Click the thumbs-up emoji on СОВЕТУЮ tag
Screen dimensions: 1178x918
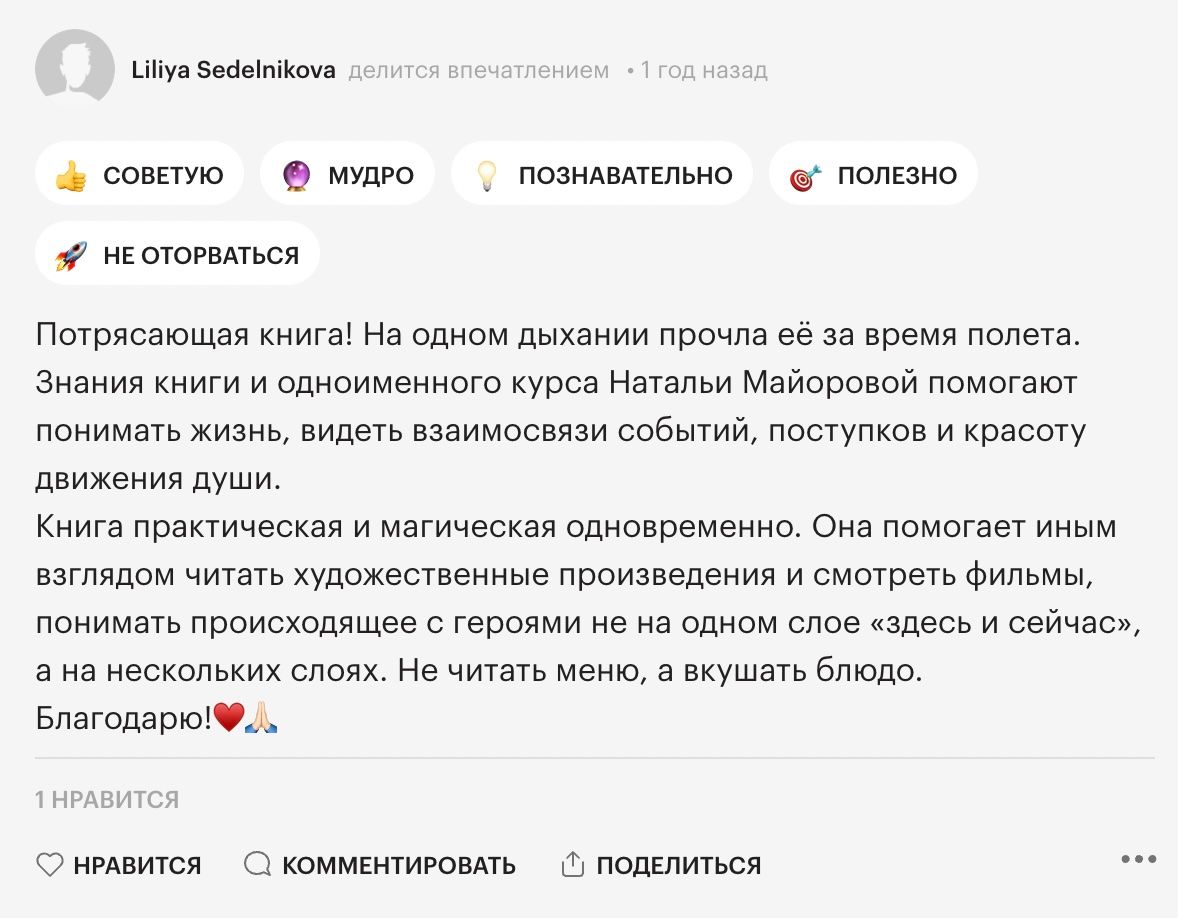click(x=71, y=175)
